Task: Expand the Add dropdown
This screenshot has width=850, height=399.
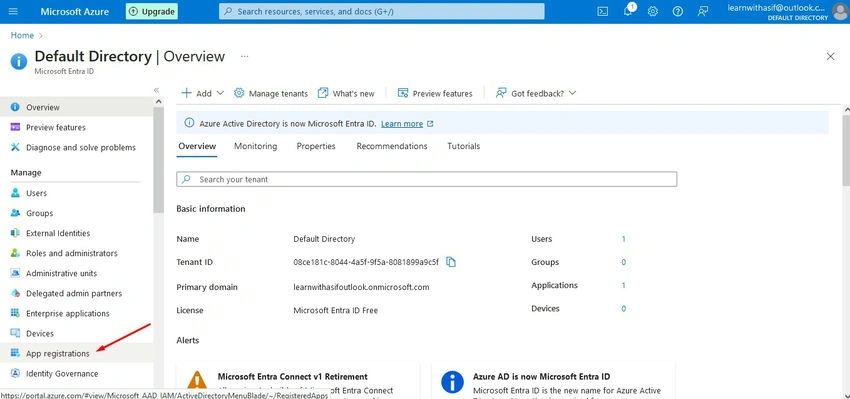Action: [x=202, y=93]
